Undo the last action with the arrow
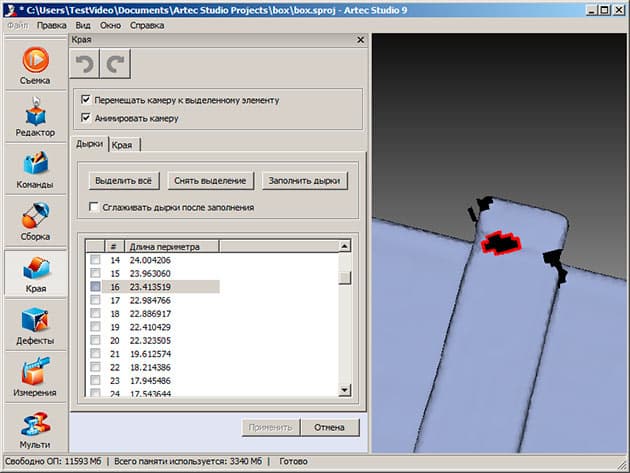 (84, 63)
